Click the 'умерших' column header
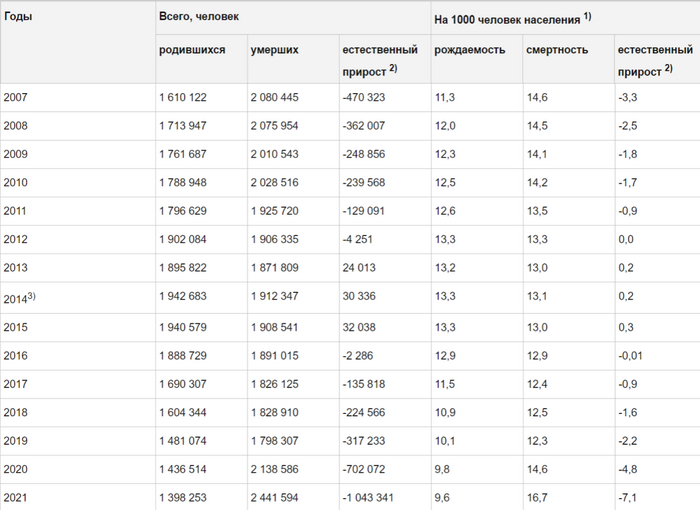This screenshot has width=700, height=510. (273, 50)
